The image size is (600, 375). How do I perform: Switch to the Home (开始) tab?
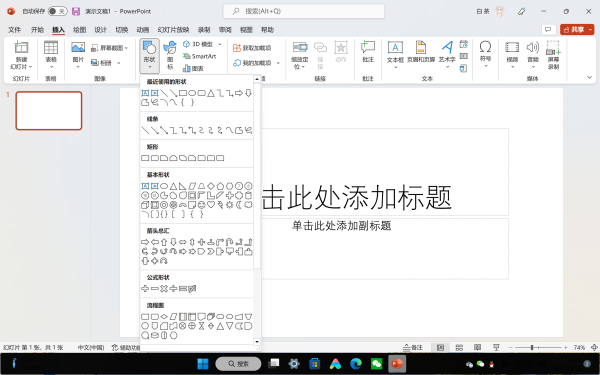coord(37,30)
